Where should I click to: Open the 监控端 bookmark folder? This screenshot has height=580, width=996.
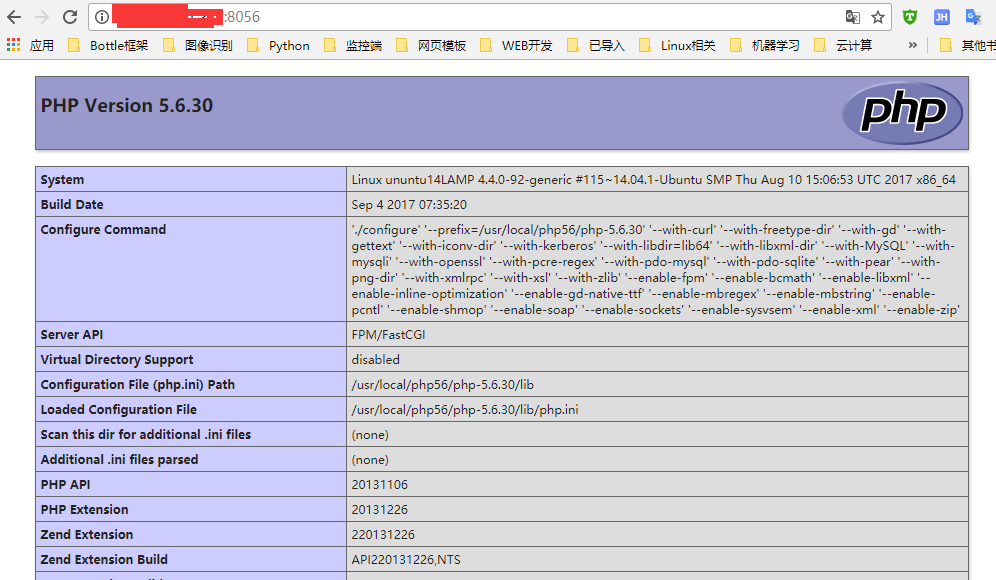click(x=353, y=45)
